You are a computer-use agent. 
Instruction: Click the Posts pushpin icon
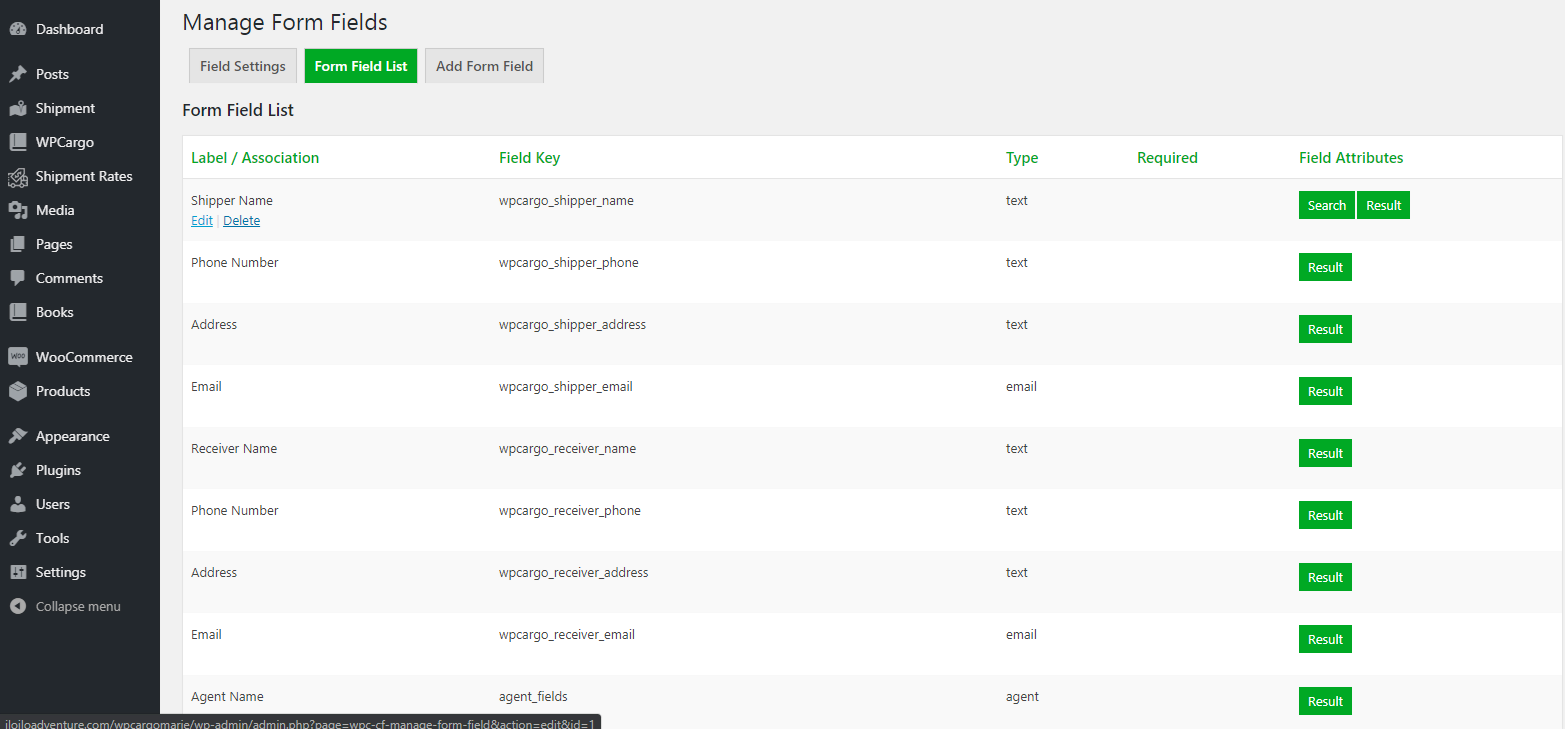17,74
